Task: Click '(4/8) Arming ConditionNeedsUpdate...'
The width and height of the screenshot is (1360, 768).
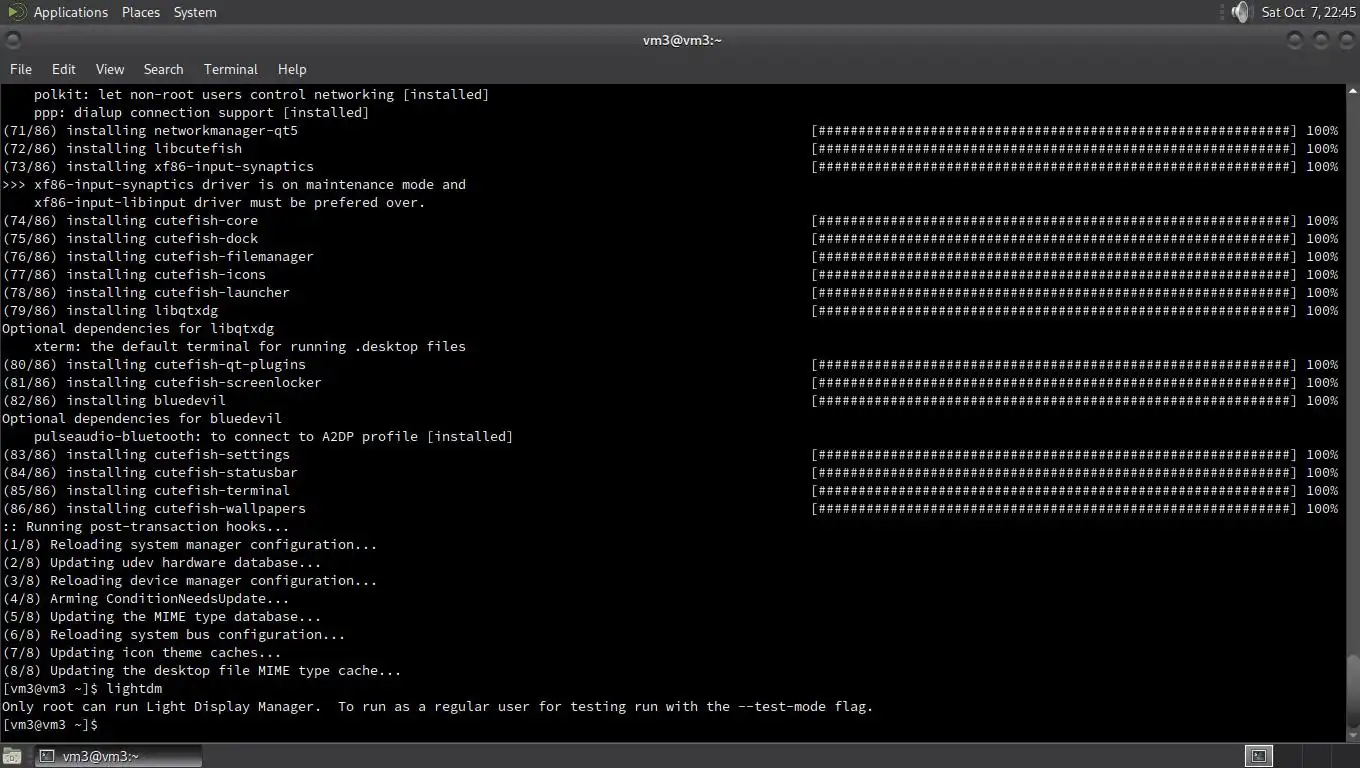Action: tap(146, 599)
